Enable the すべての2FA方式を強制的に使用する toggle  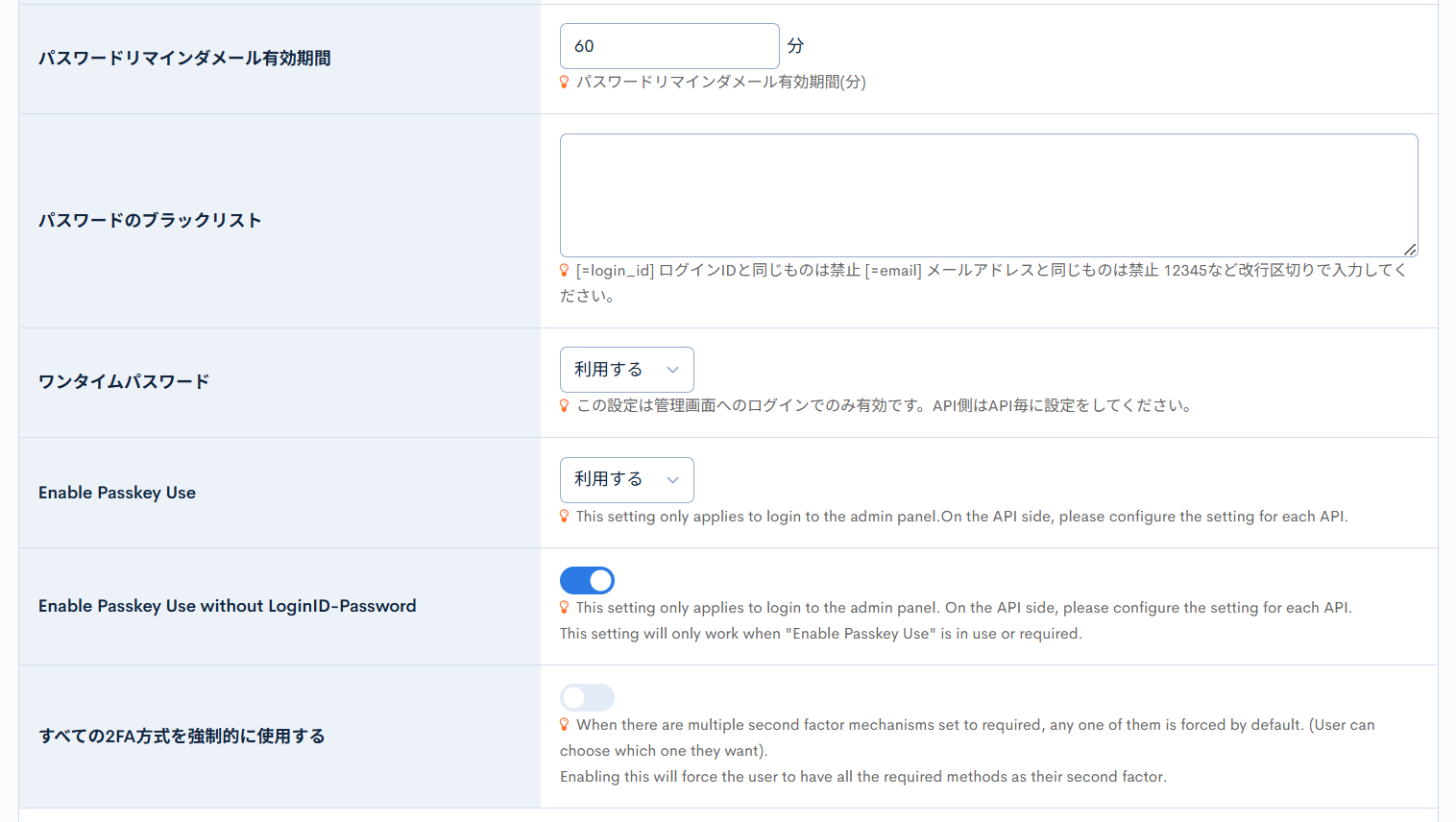(587, 697)
